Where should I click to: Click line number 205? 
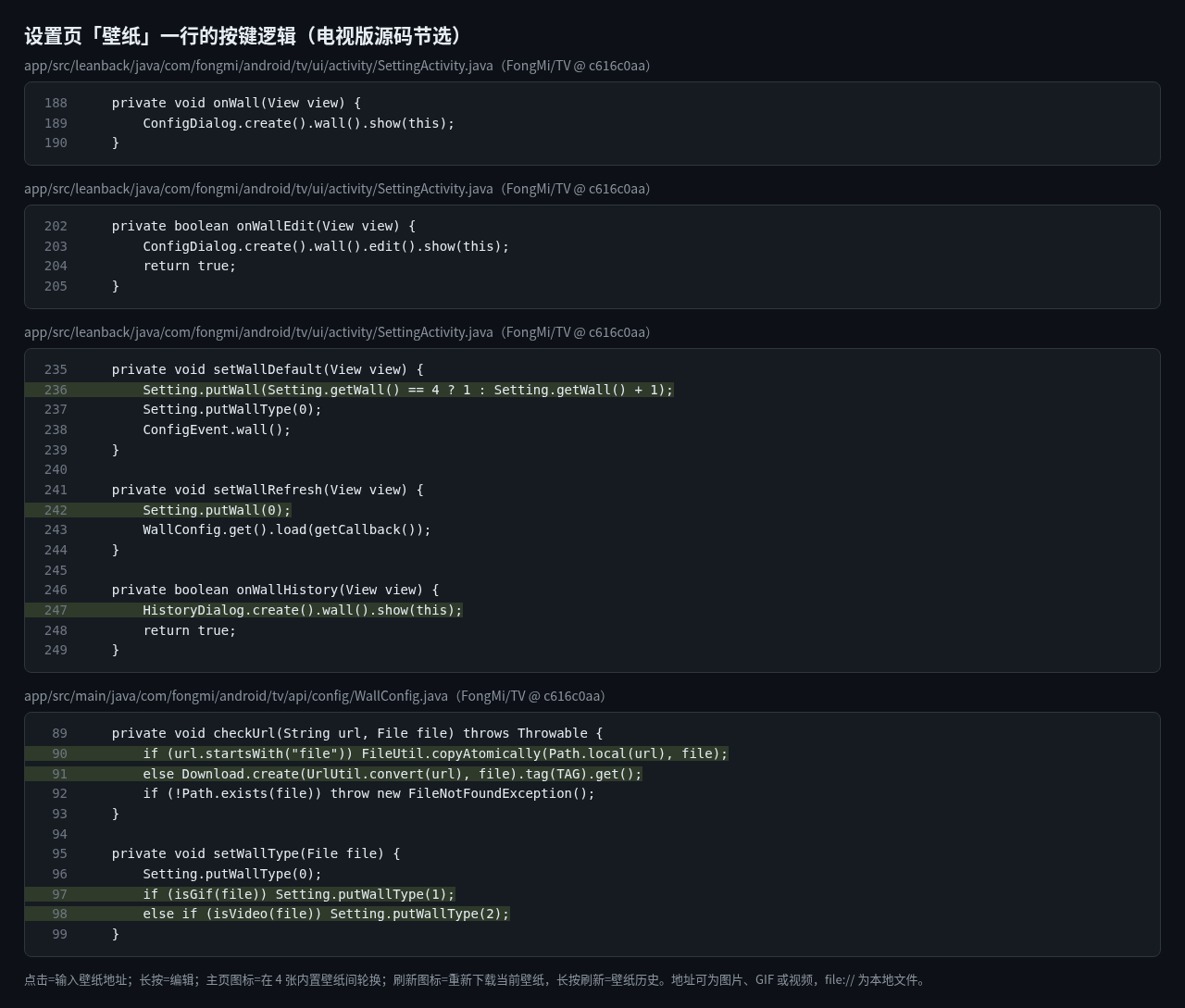point(56,286)
